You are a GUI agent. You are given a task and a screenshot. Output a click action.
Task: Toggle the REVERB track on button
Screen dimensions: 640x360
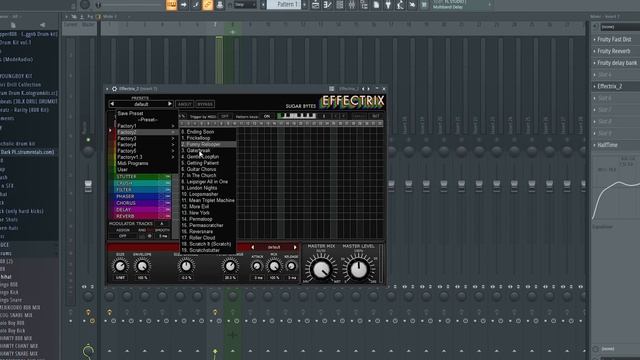[x=167, y=216]
